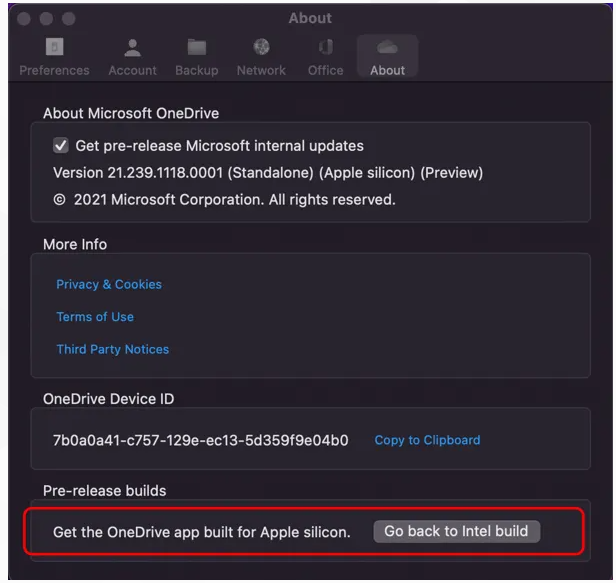The image size is (616, 583).
Task: Open the Third Party Notices link
Action: pos(113,349)
